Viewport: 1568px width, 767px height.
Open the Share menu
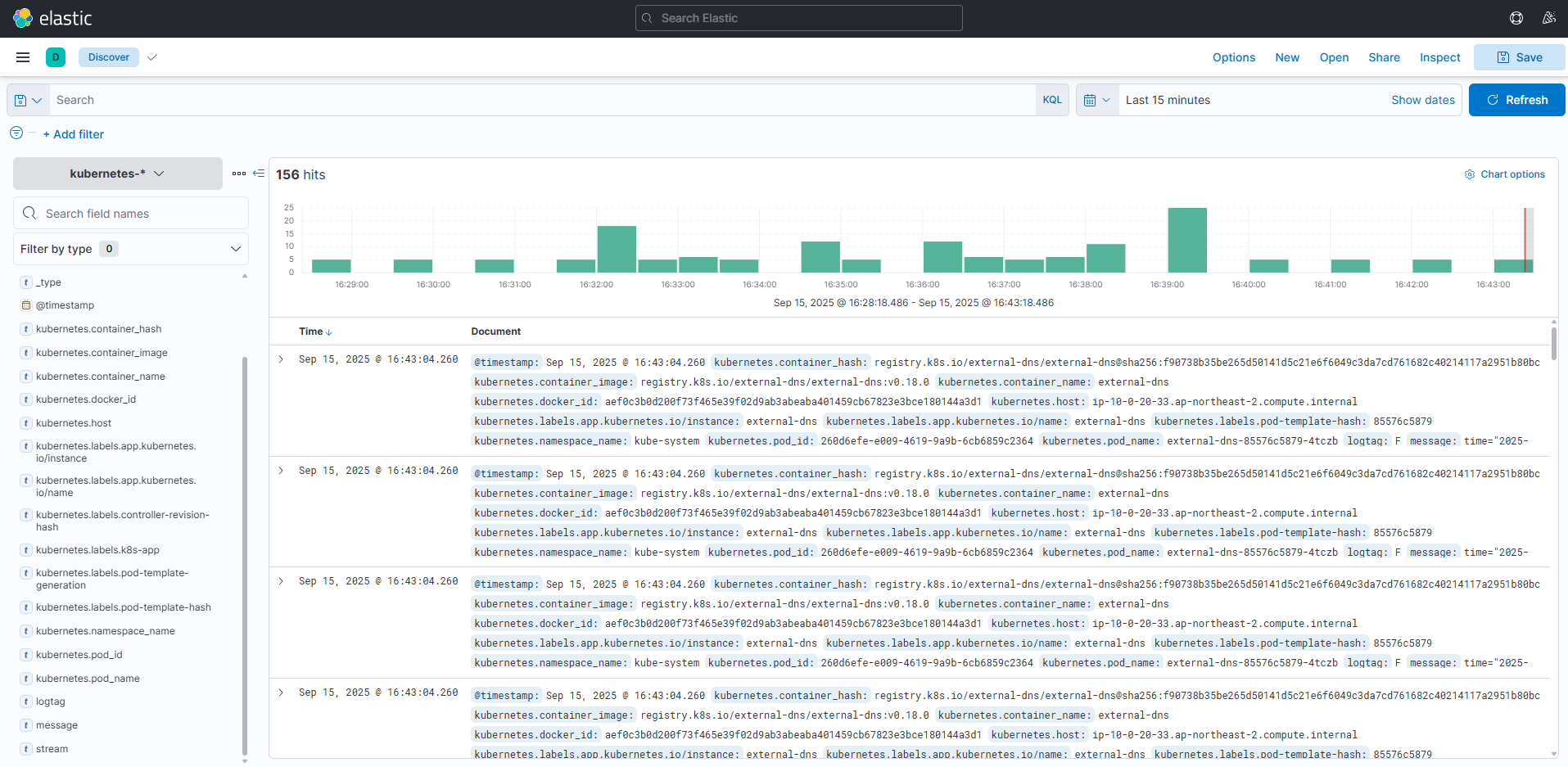(x=1384, y=57)
